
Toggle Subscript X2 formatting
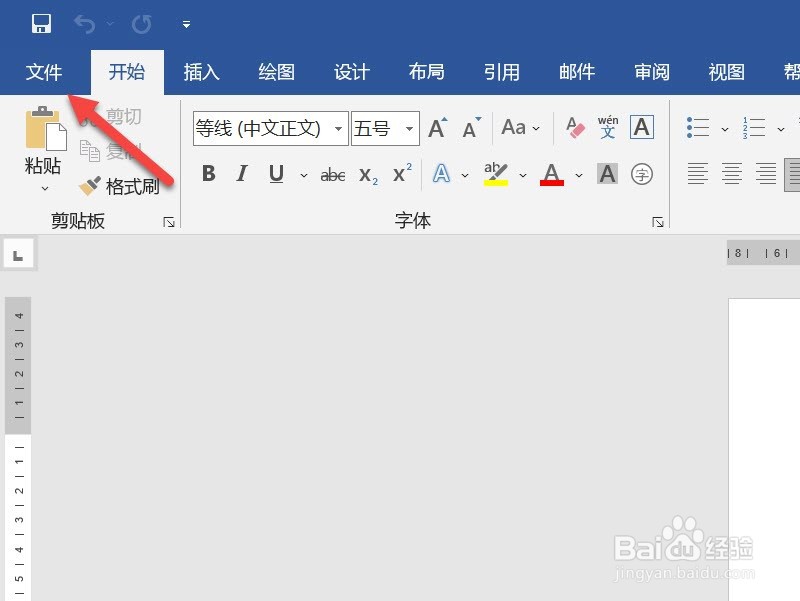pos(368,176)
